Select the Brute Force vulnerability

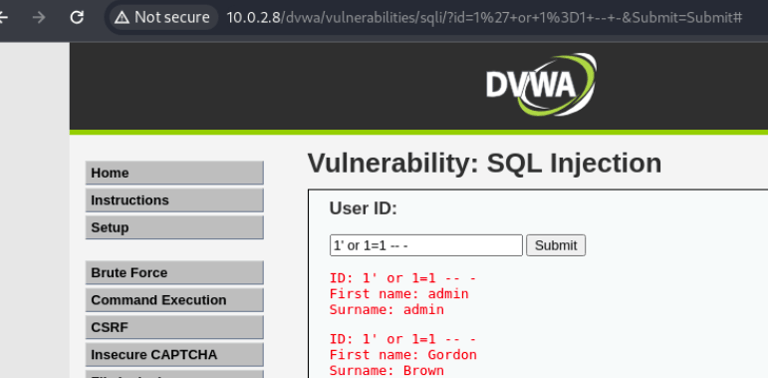[174, 273]
